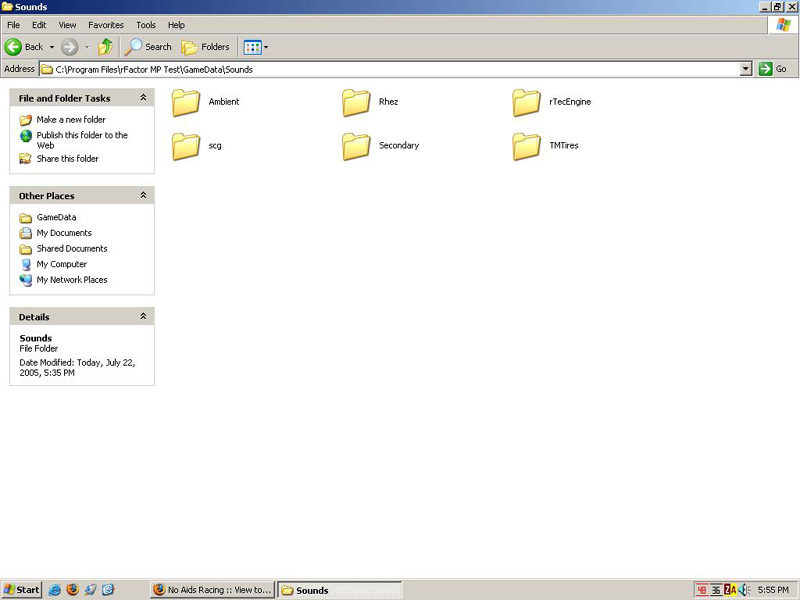
Task: Open the Search pane
Action: pos(148,47)
